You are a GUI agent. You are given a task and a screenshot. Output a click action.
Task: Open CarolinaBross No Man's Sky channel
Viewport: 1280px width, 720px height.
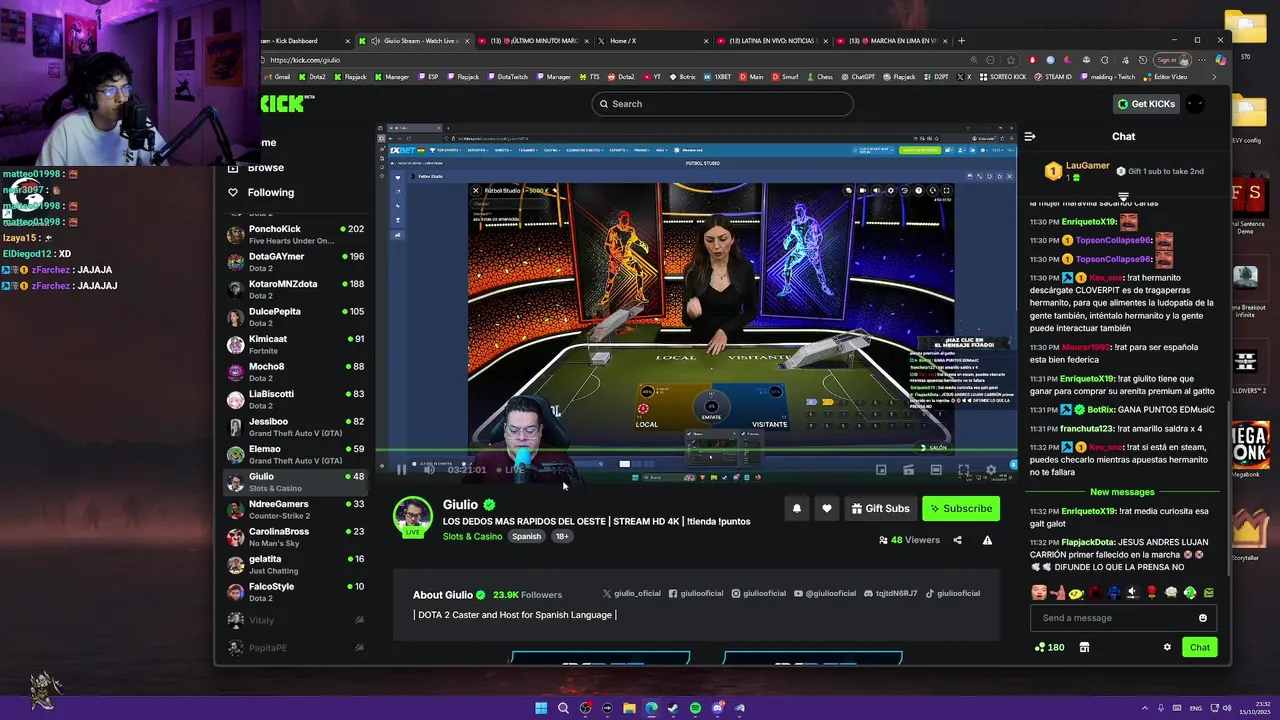click(x=296, y=537)
